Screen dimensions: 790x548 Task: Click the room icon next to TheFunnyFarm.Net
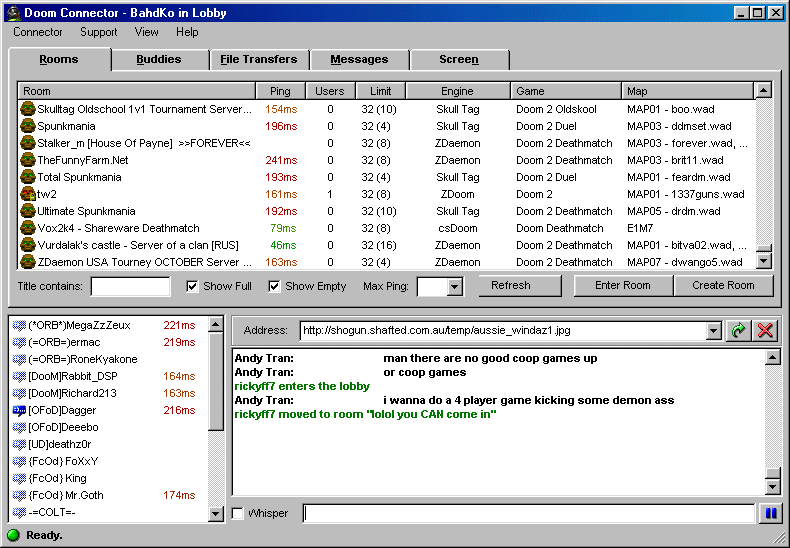[28, 160]
